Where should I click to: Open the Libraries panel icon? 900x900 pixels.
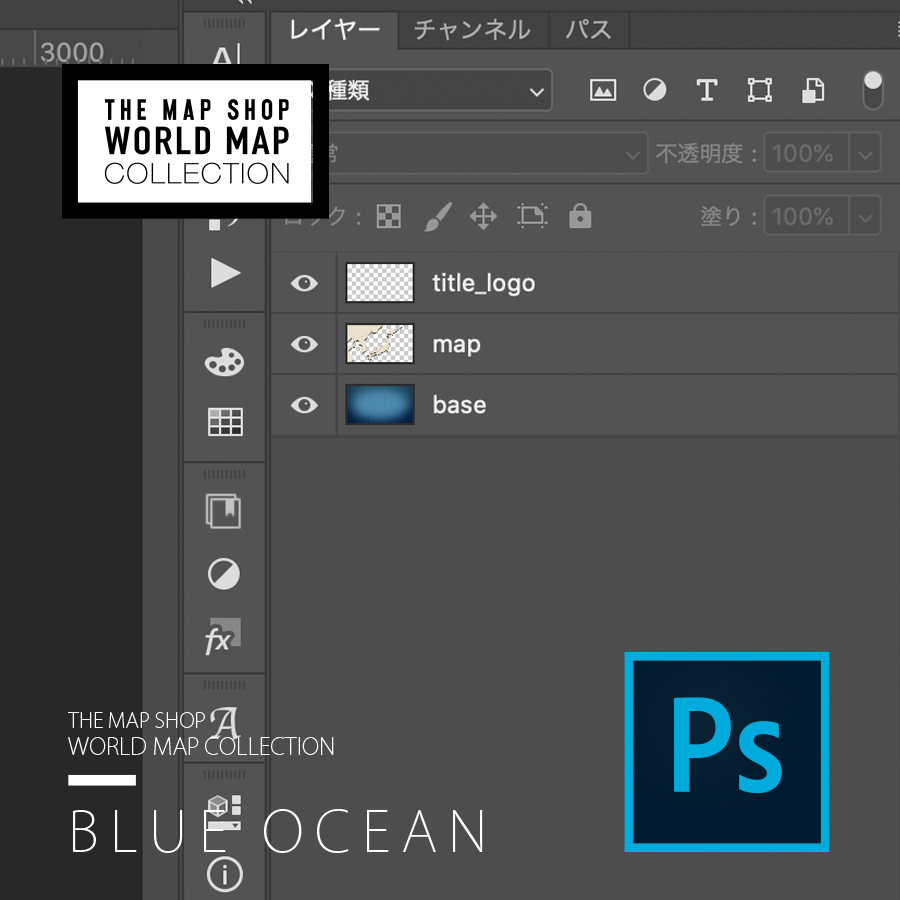point(223,511)
